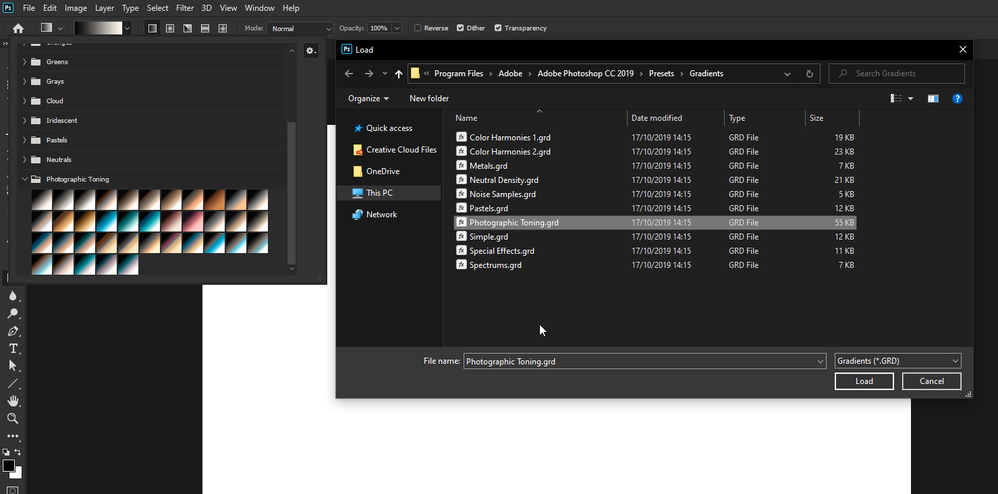Screen dimensions: 998x494
Task: Expand the Grays gradient folder
Action: pyautogui.click(x=25, y=81)
